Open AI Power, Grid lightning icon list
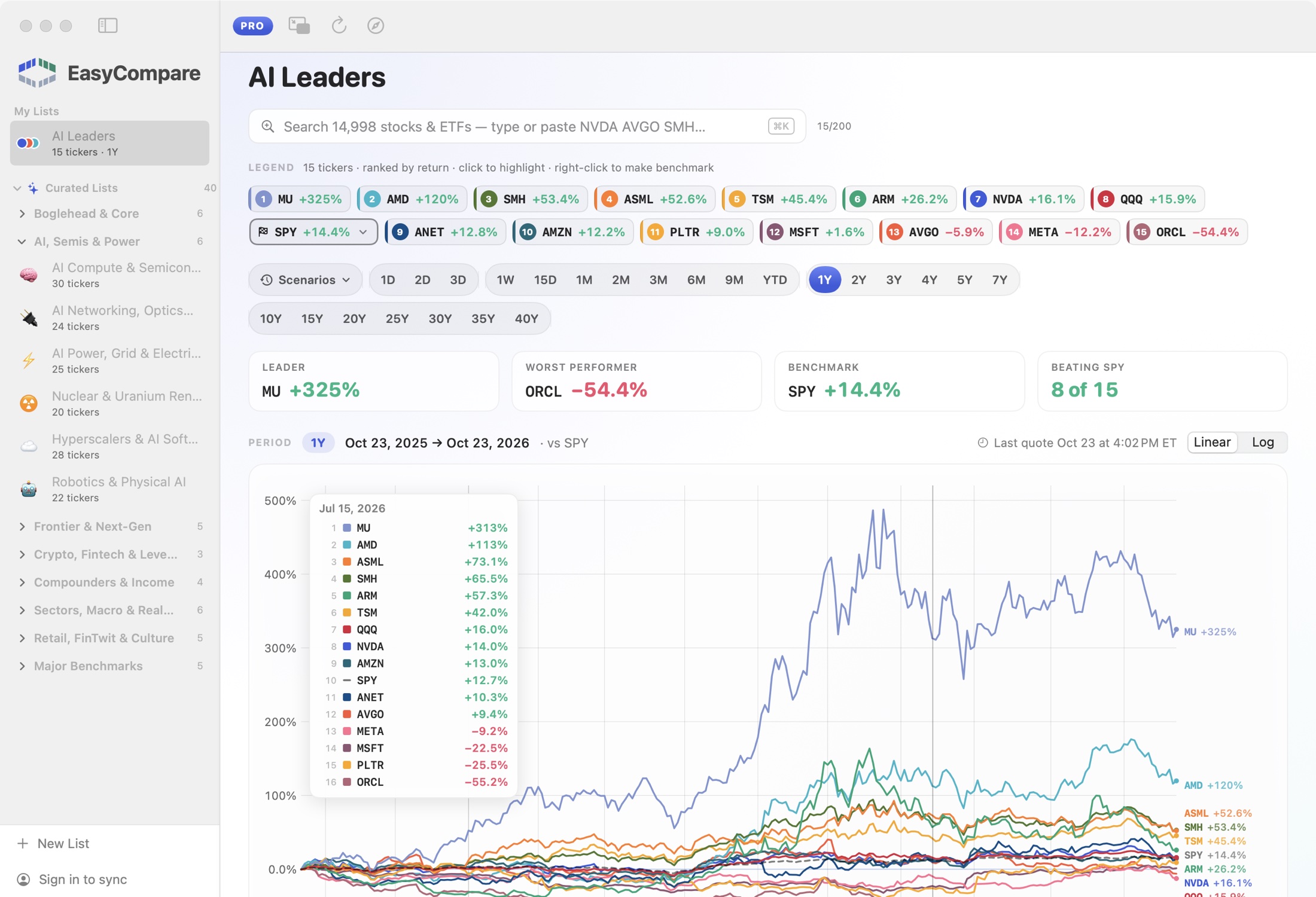The width and height of the screenshot is (1316, 897). 29,361
